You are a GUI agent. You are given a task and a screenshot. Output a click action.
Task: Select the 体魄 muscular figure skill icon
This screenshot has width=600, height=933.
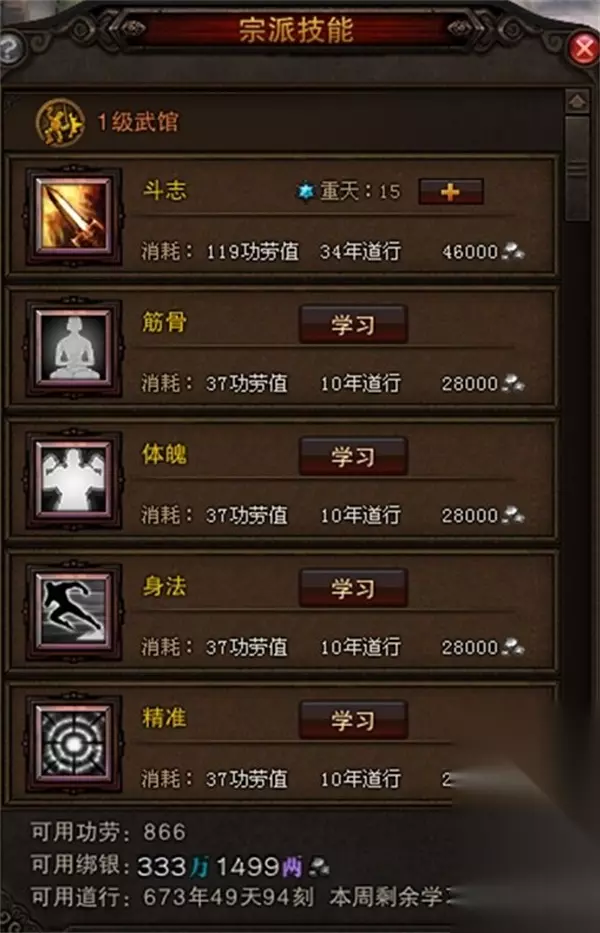[74, 480]
